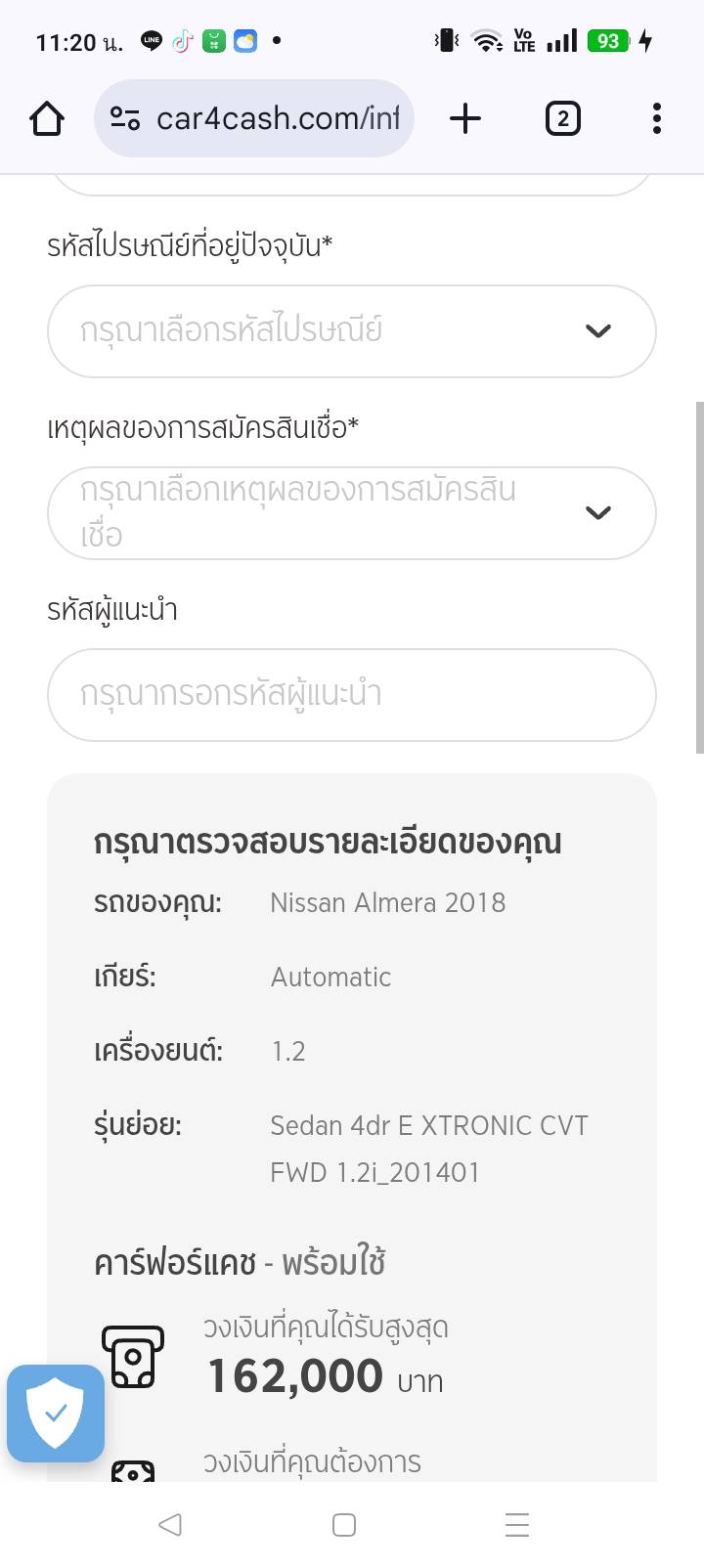The image size is (704, 1568).
Task: Click the postal code dropdown chevron
Action: click(597, 331)
